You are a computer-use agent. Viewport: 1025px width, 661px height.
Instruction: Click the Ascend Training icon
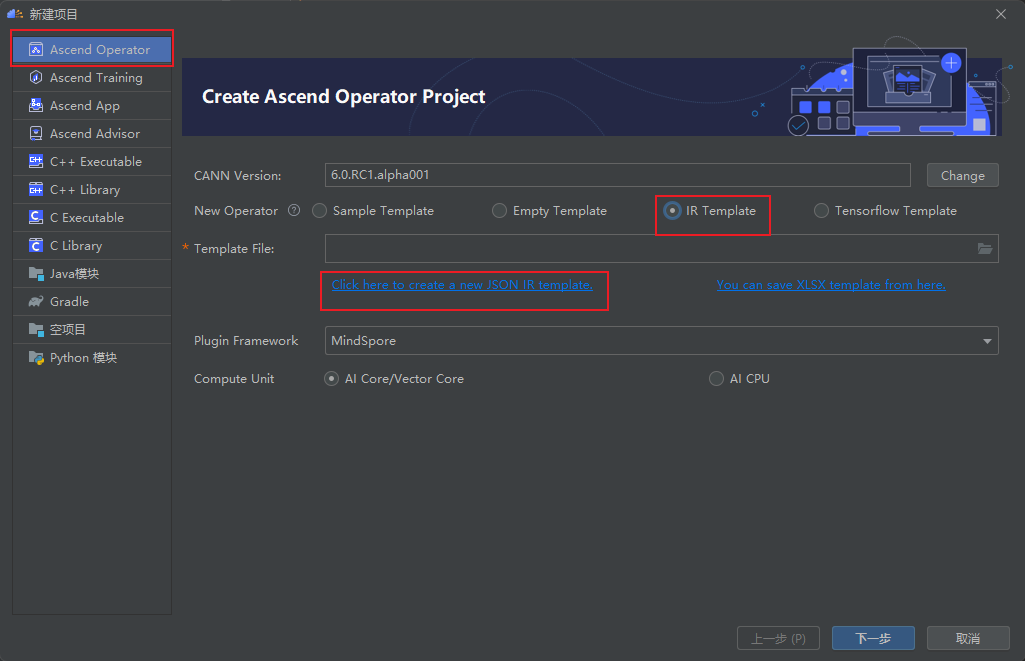[36, 77]
